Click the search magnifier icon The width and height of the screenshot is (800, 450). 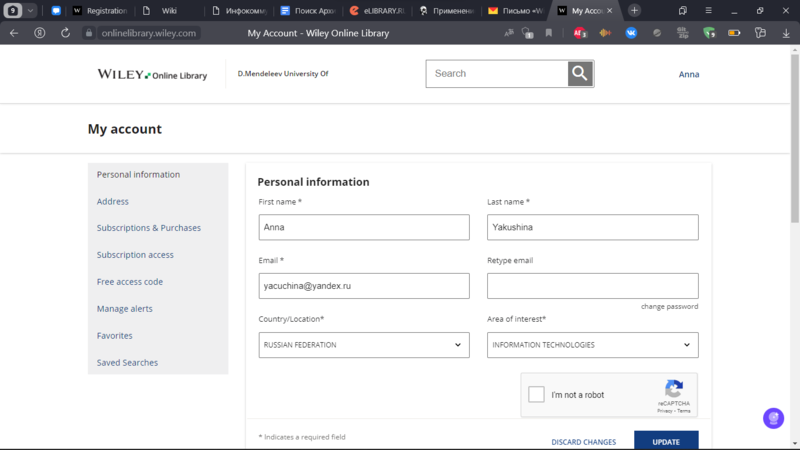click(x=580, y=74)
